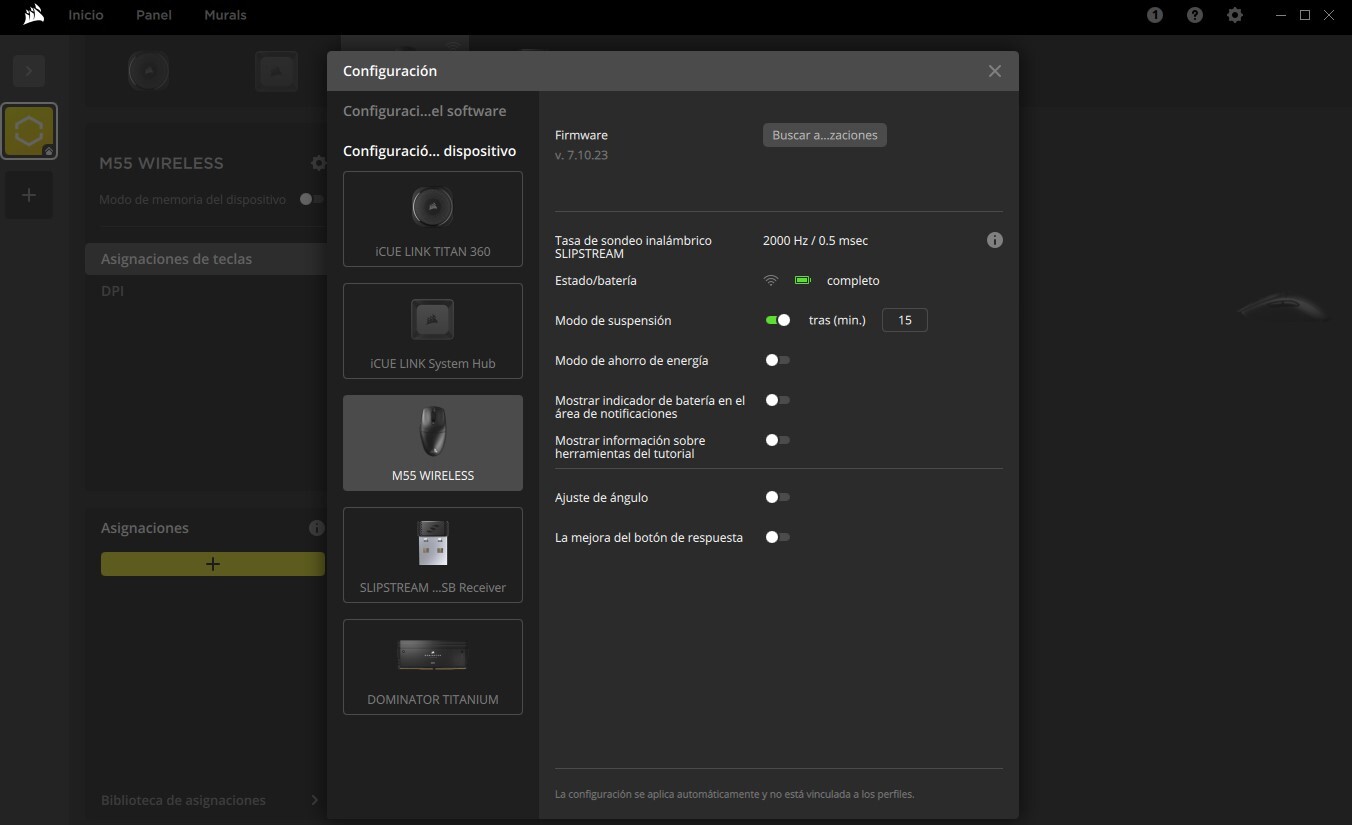Click yellow add assignment plus button
This screenshot has width=1352, height=825.
coord(213,564)
